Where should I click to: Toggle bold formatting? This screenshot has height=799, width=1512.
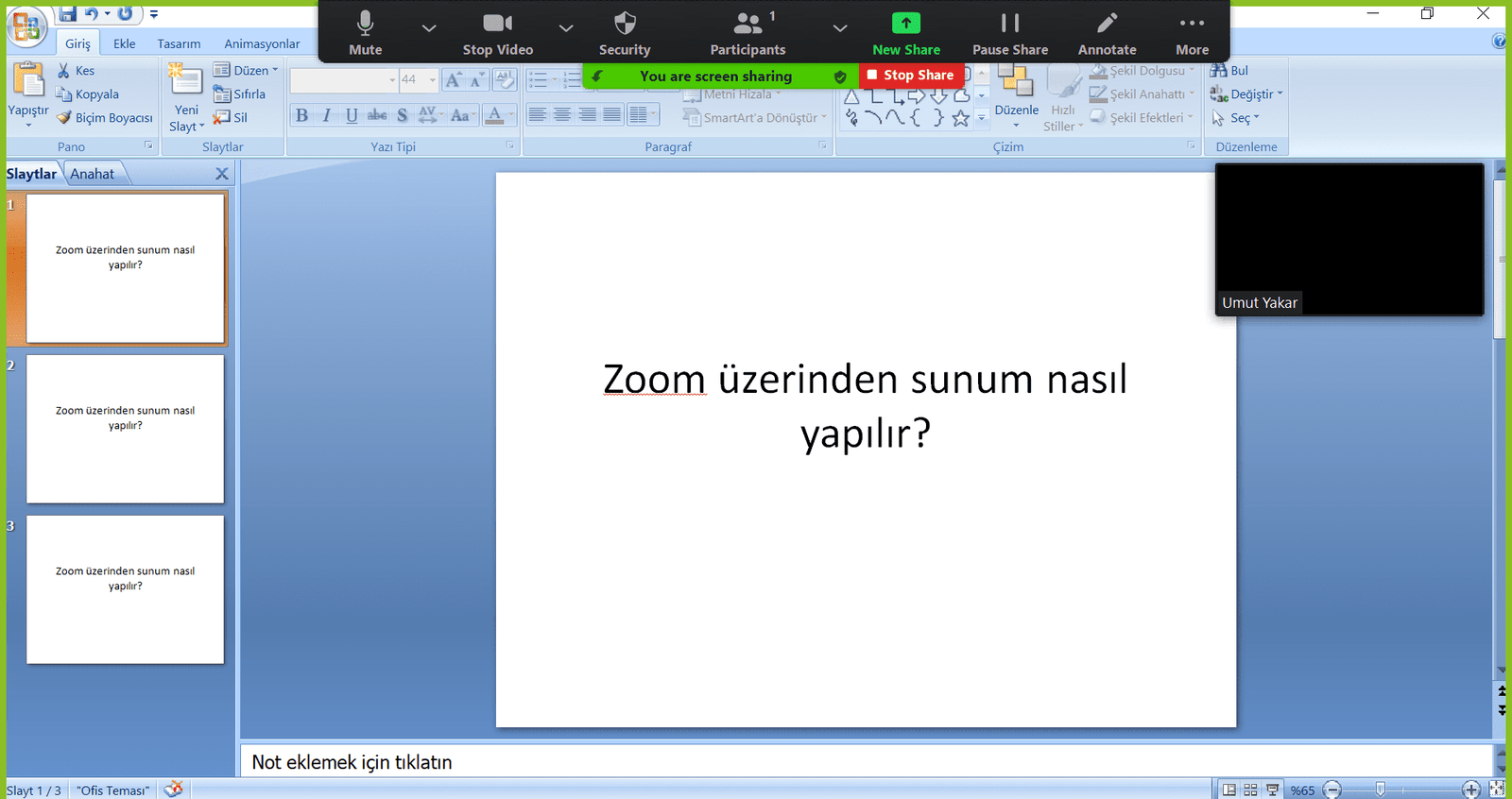(x=301, y=115)
